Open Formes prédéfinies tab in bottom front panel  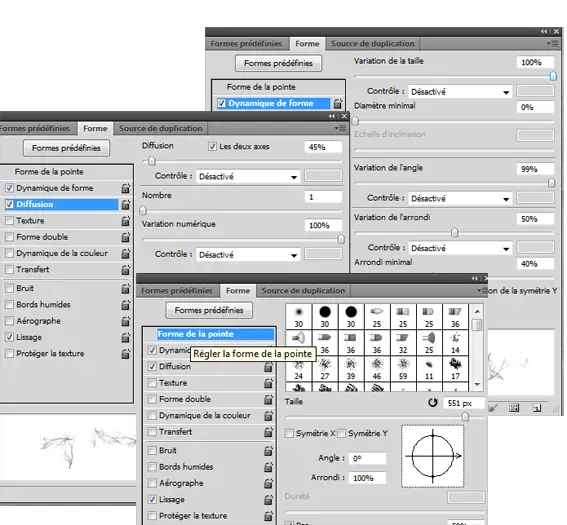pyautogui.click(x=177, y=291)
